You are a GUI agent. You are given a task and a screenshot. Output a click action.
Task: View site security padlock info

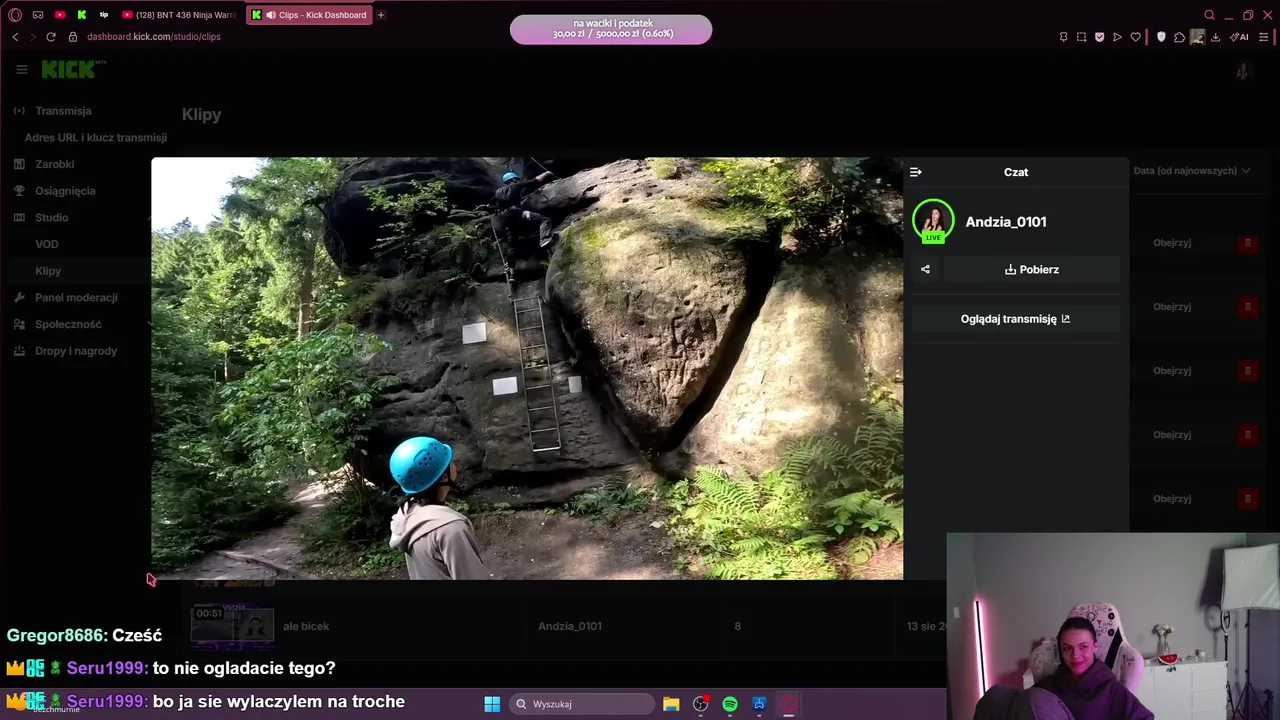[73, 37]
